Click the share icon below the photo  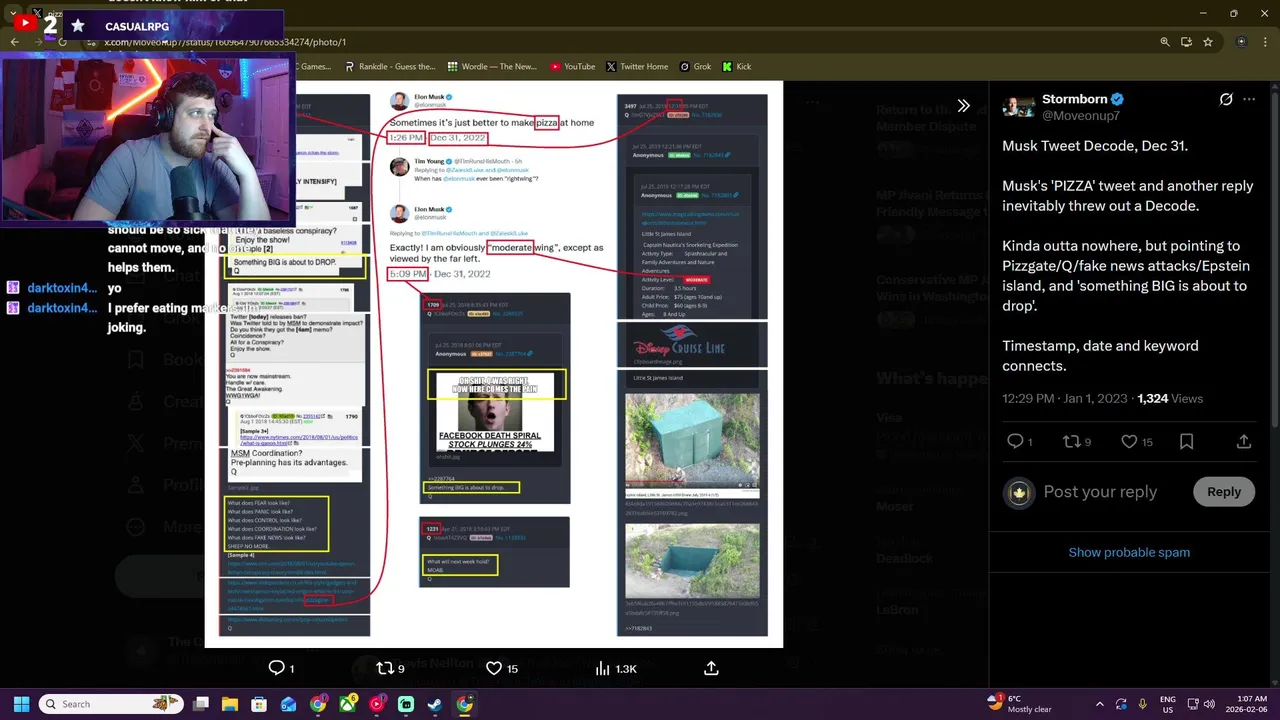coord(712,668)
